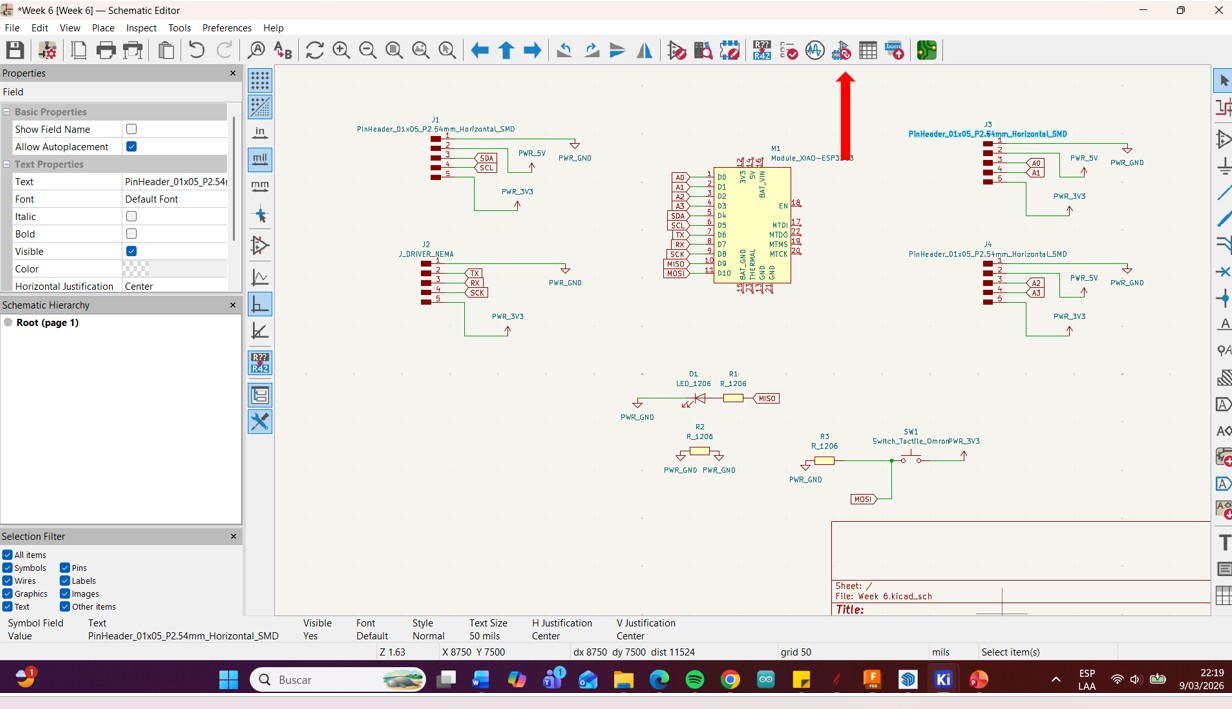Open the File menu
Screen dimensions: 1232x709
12,28
